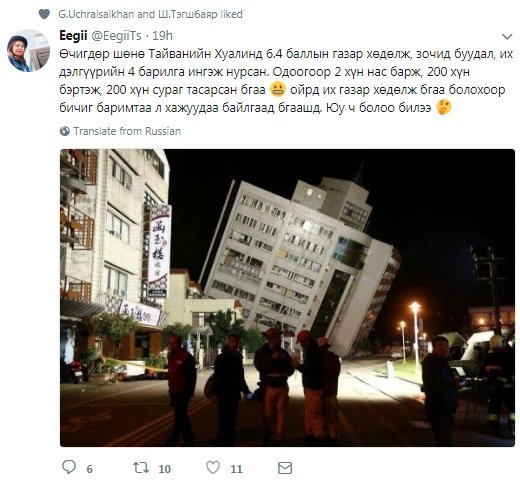Open G.Uchralsaikhan's profile from the liked line
Image resolution: width=520 pixels, height=482 pixels.
click(96, 14)
